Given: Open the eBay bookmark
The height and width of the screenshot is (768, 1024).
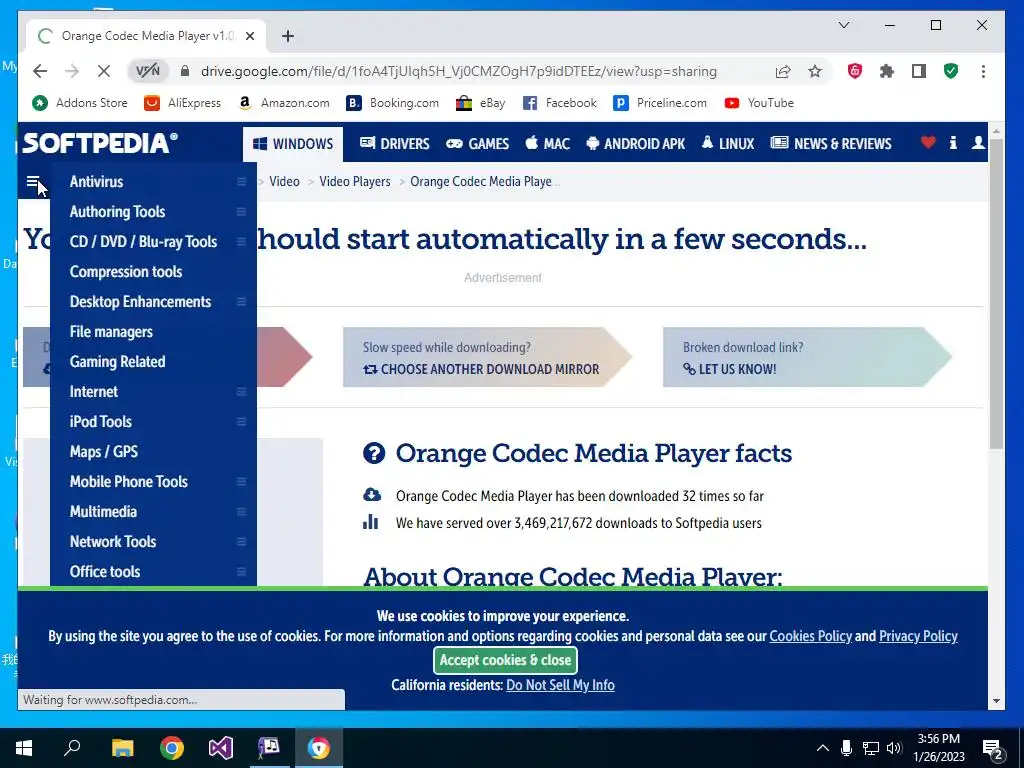Looking at the screenshot, I should [481, 103].
